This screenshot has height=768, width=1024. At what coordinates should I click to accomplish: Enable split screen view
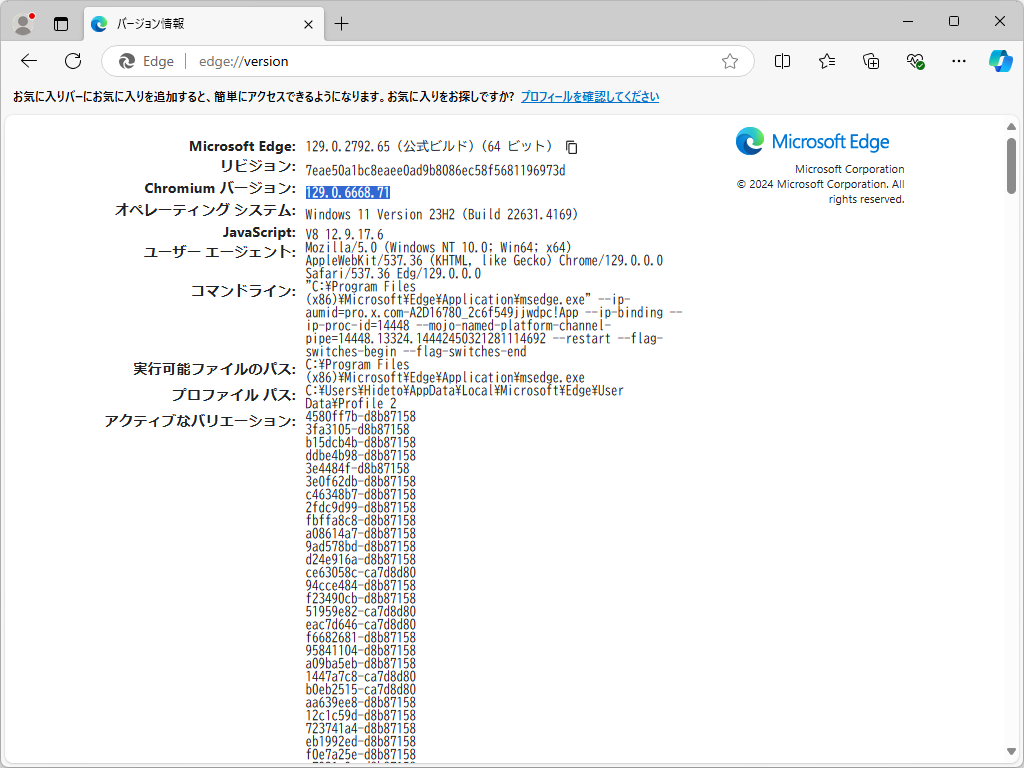click(782, 61)
